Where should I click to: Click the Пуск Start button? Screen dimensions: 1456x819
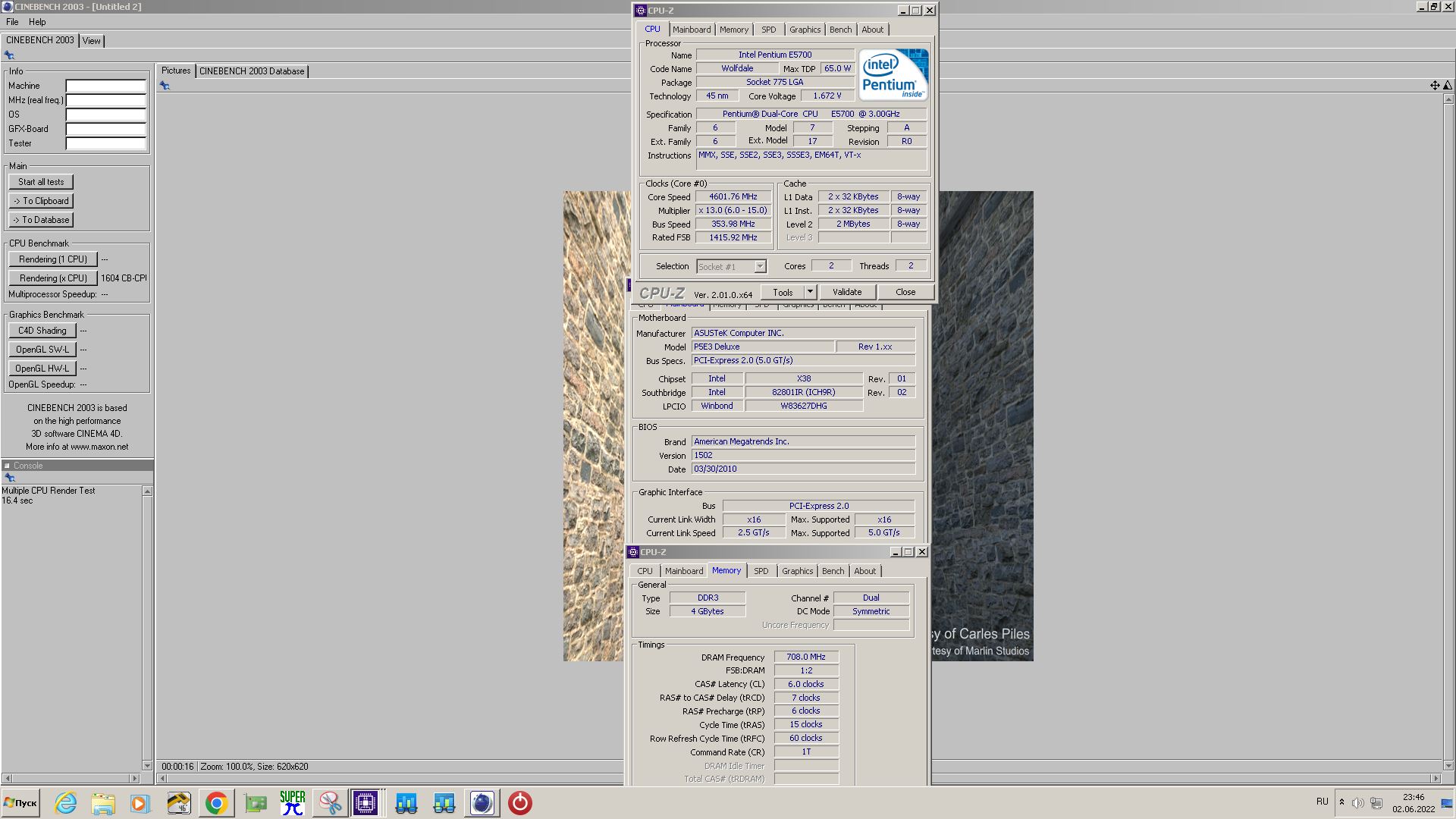[x=20, y=803]
